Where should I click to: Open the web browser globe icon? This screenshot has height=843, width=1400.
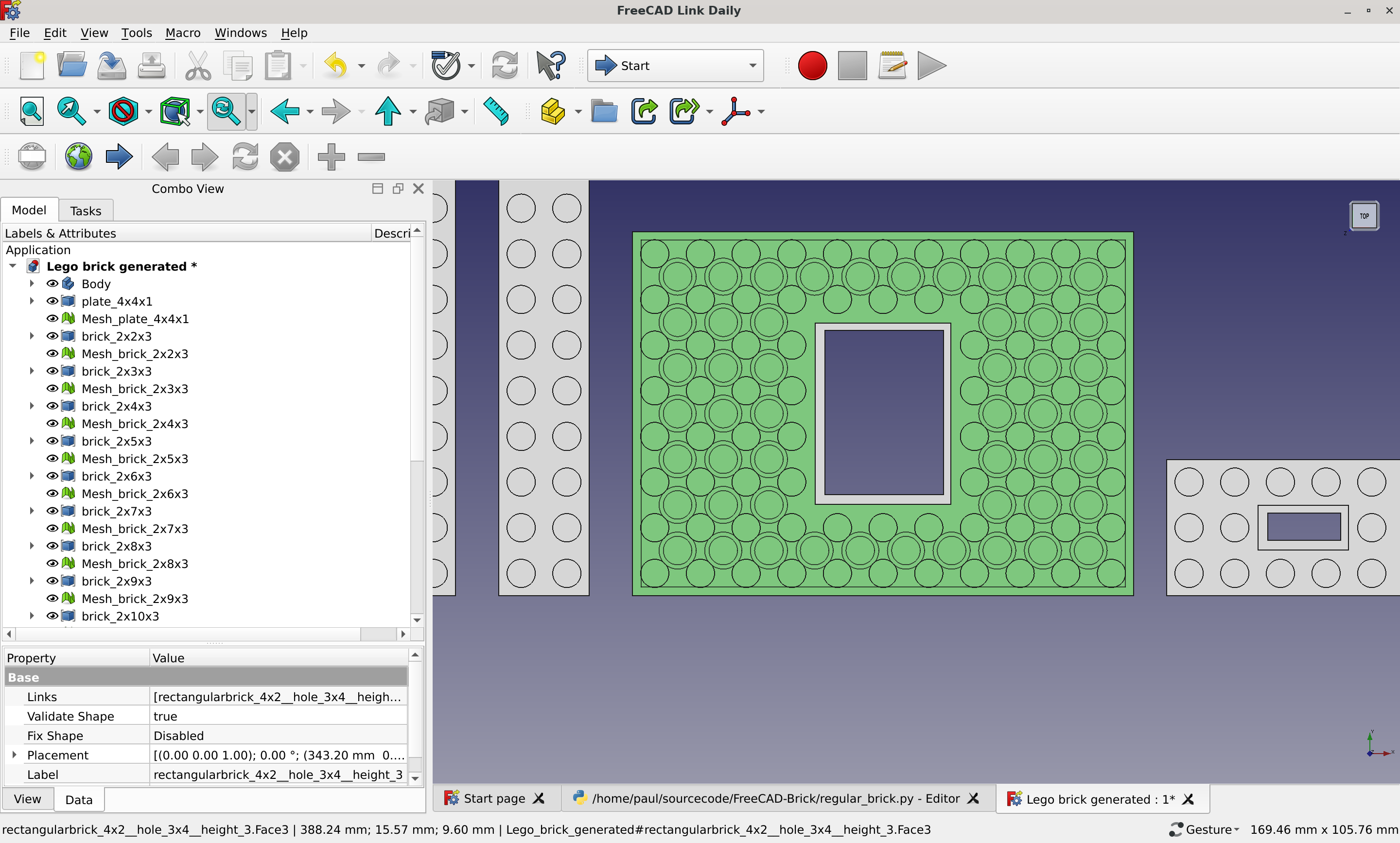pos(78,157)
